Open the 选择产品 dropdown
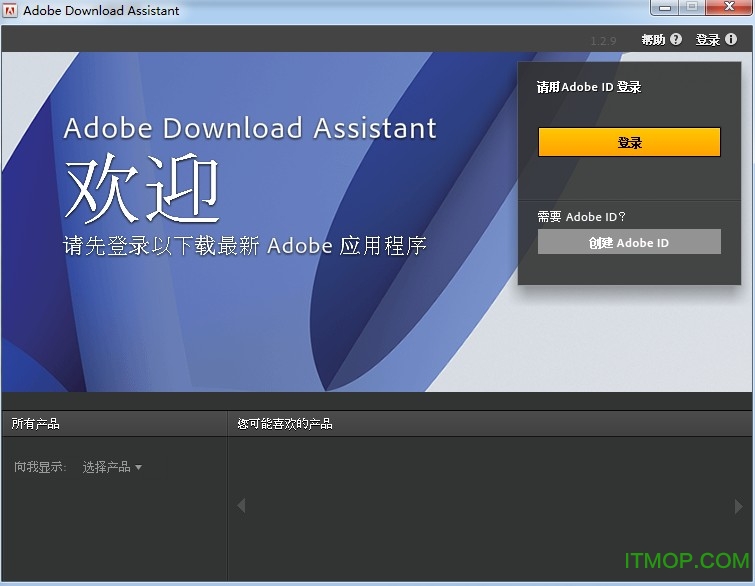The height and width of the screenshot is (586, 755). (112, 467)
